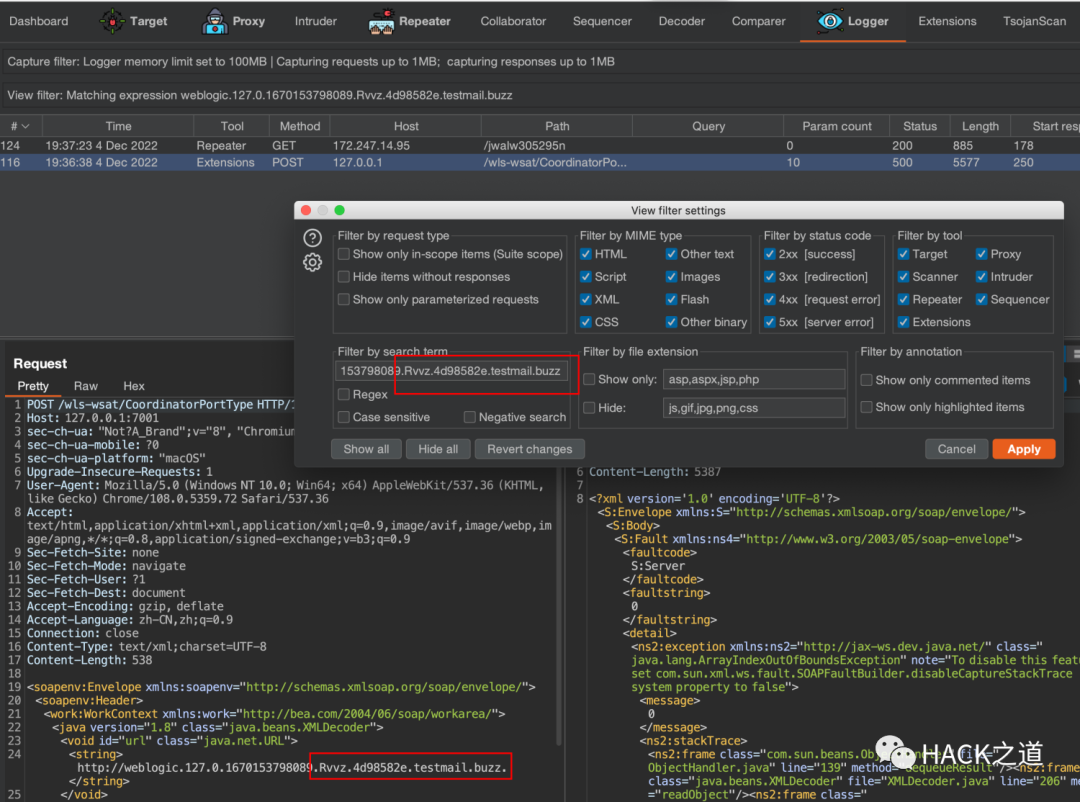The width and height of the screenshot is (1080, 802).
Task: Uncheck the Script MIME type
Action: (585, 277)
